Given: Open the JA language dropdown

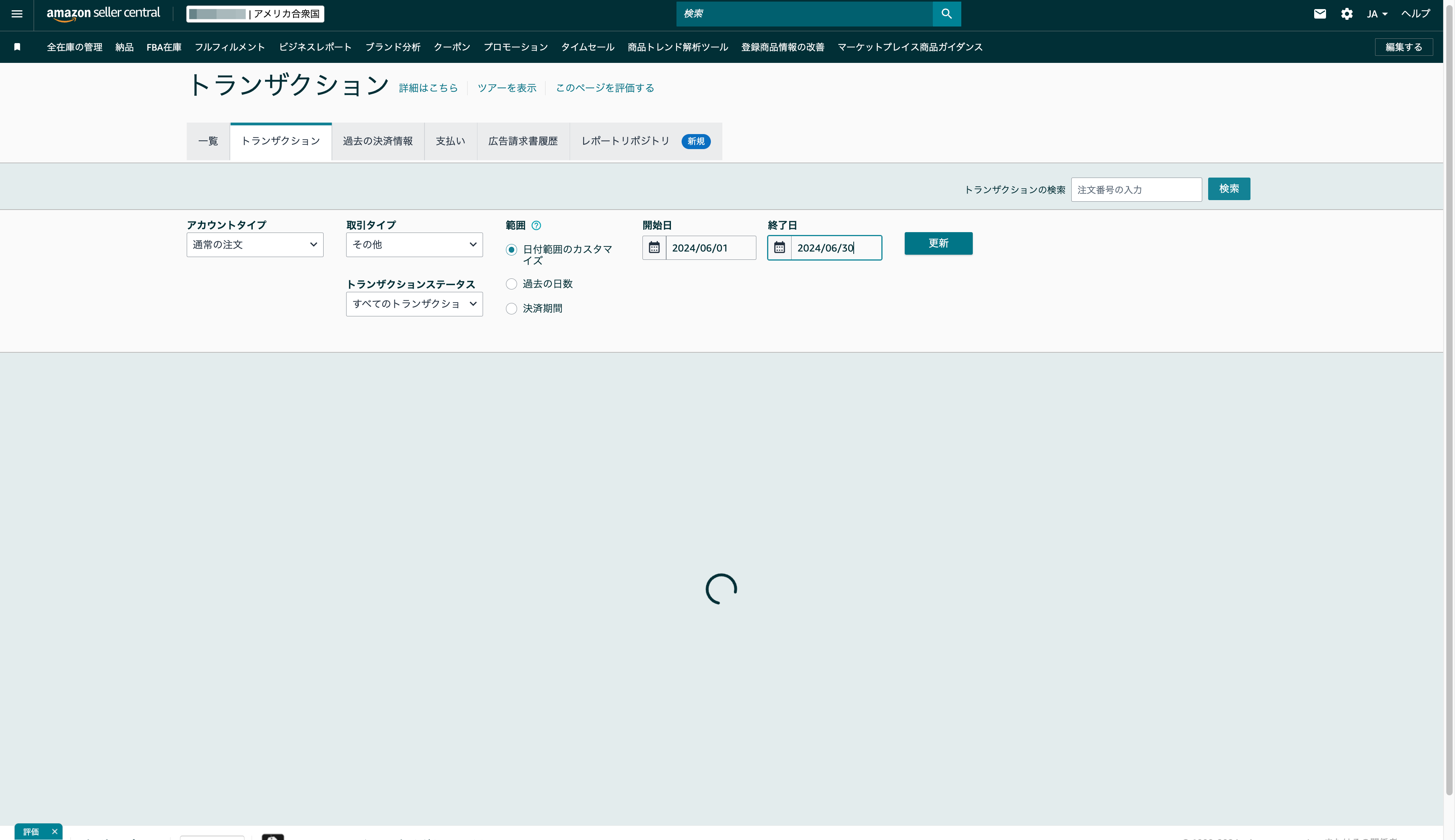Looking at the screenshot, I should [1377, 14].
